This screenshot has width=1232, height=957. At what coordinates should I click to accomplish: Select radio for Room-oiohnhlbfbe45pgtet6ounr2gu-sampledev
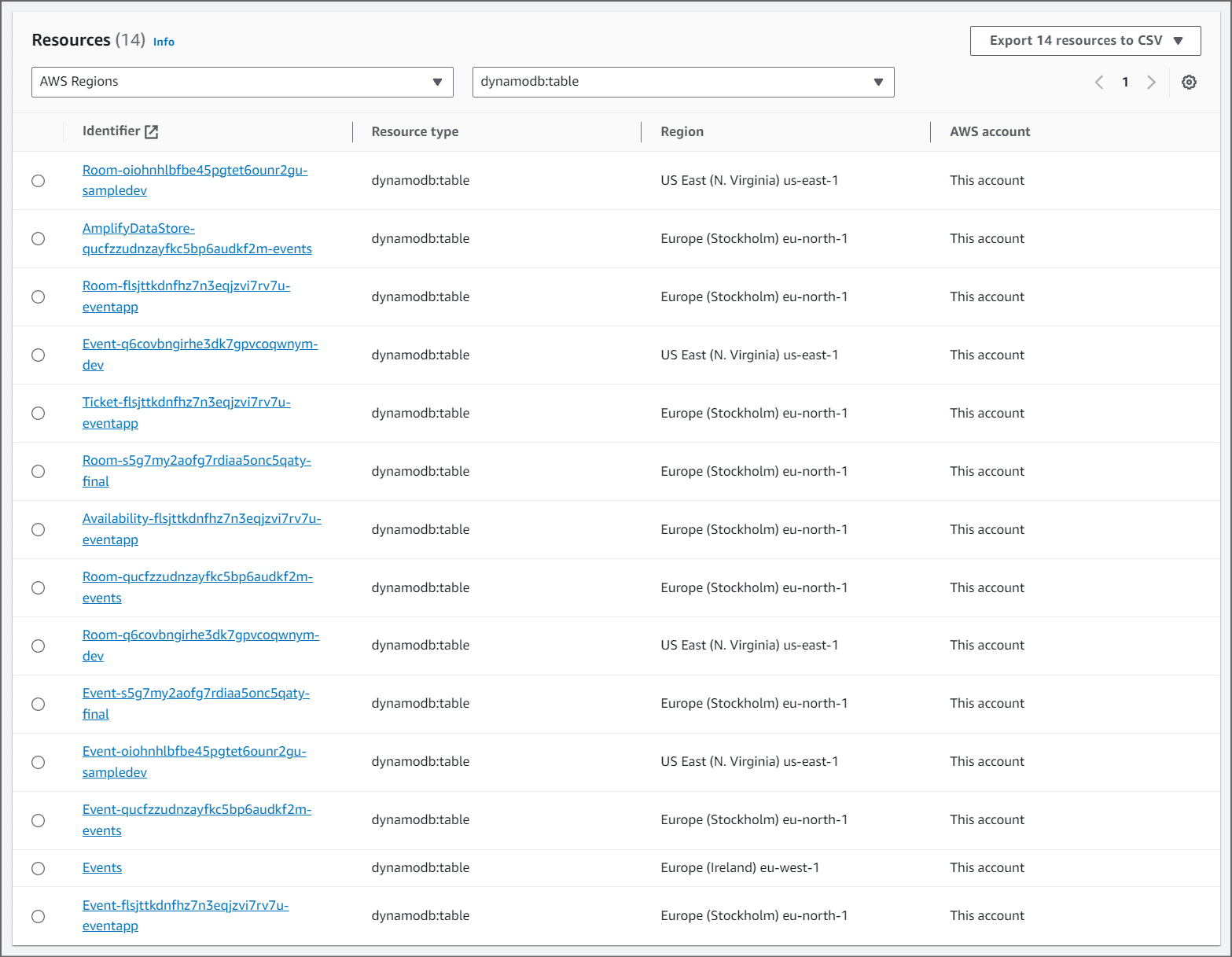tap(38, 181)
